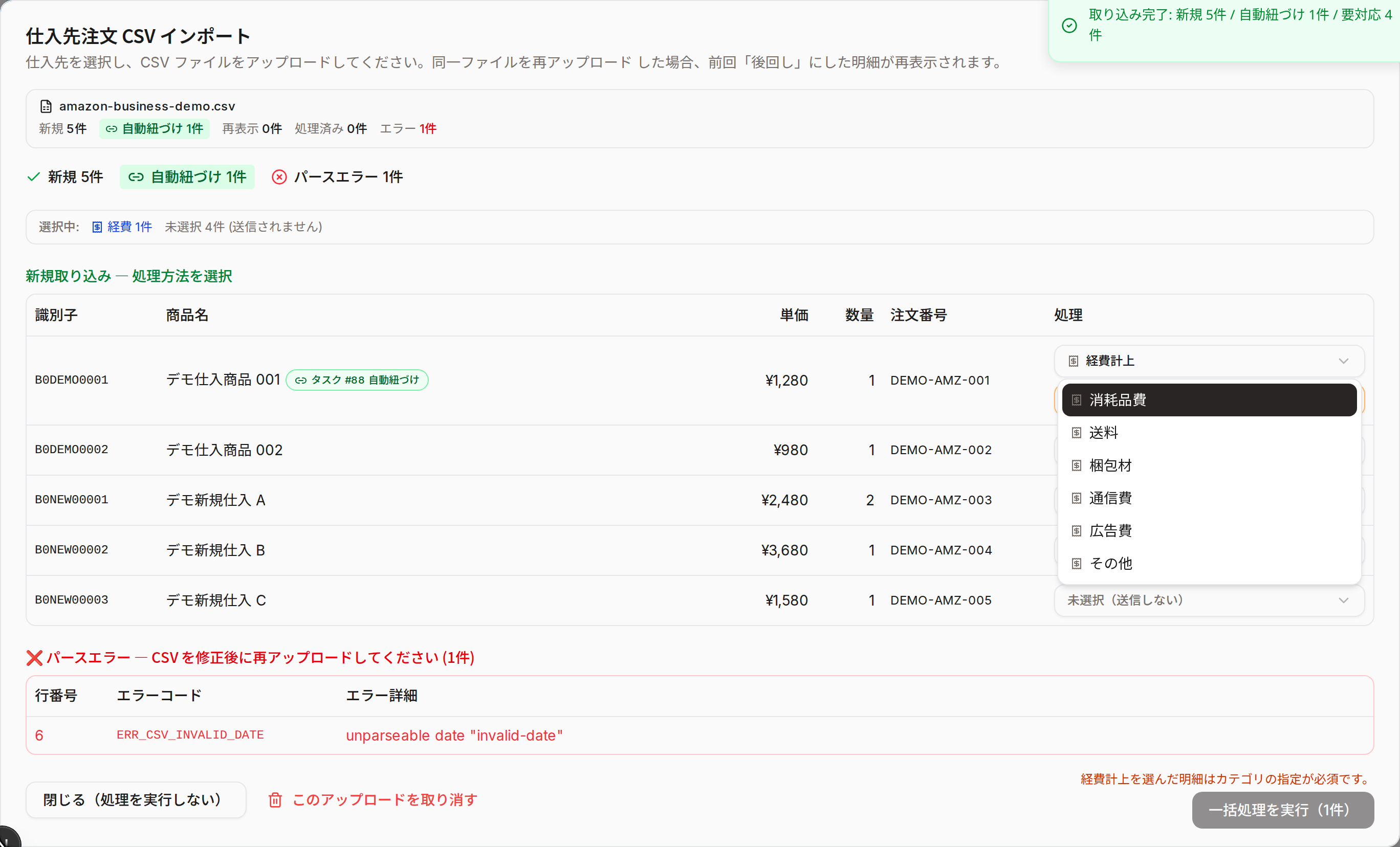Click the ERR_CSV_INVALID_DATE error code
Image resolution: width=1400 pixels, height=847 pixels.
click(x=190, y=735)
